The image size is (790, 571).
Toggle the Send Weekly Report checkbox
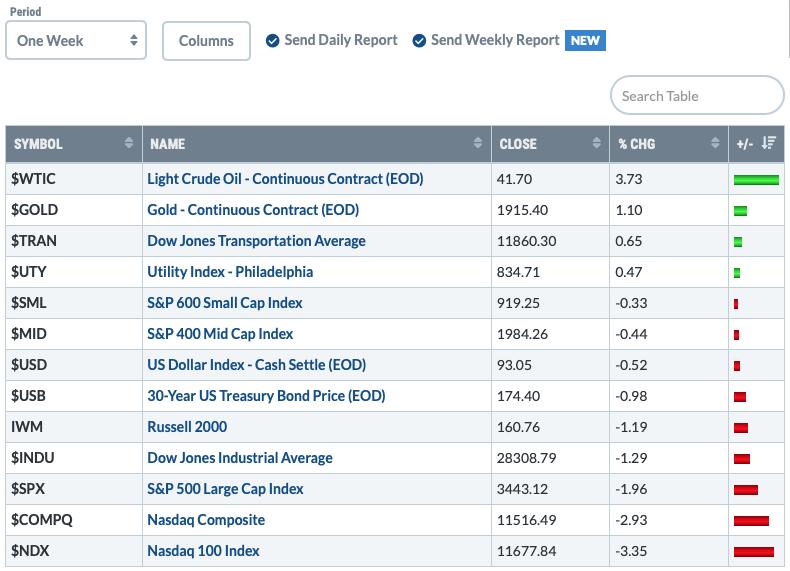[x=419, y=41]
